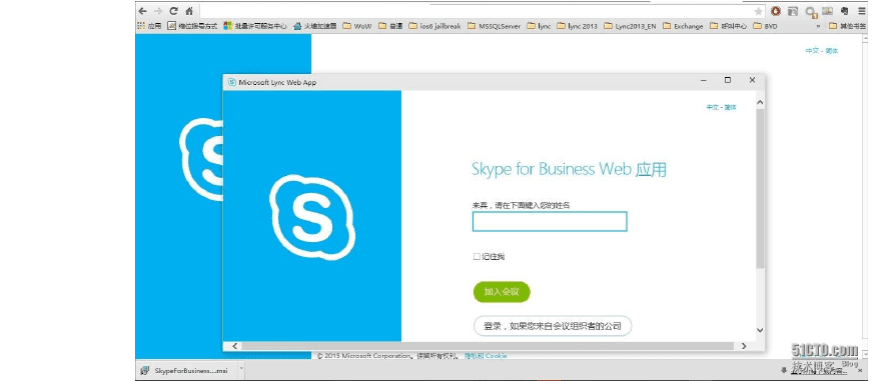Click the Lync window vertical scrollbar thumb
This screenshot has width=893, height=381.
tap(760, 188)
